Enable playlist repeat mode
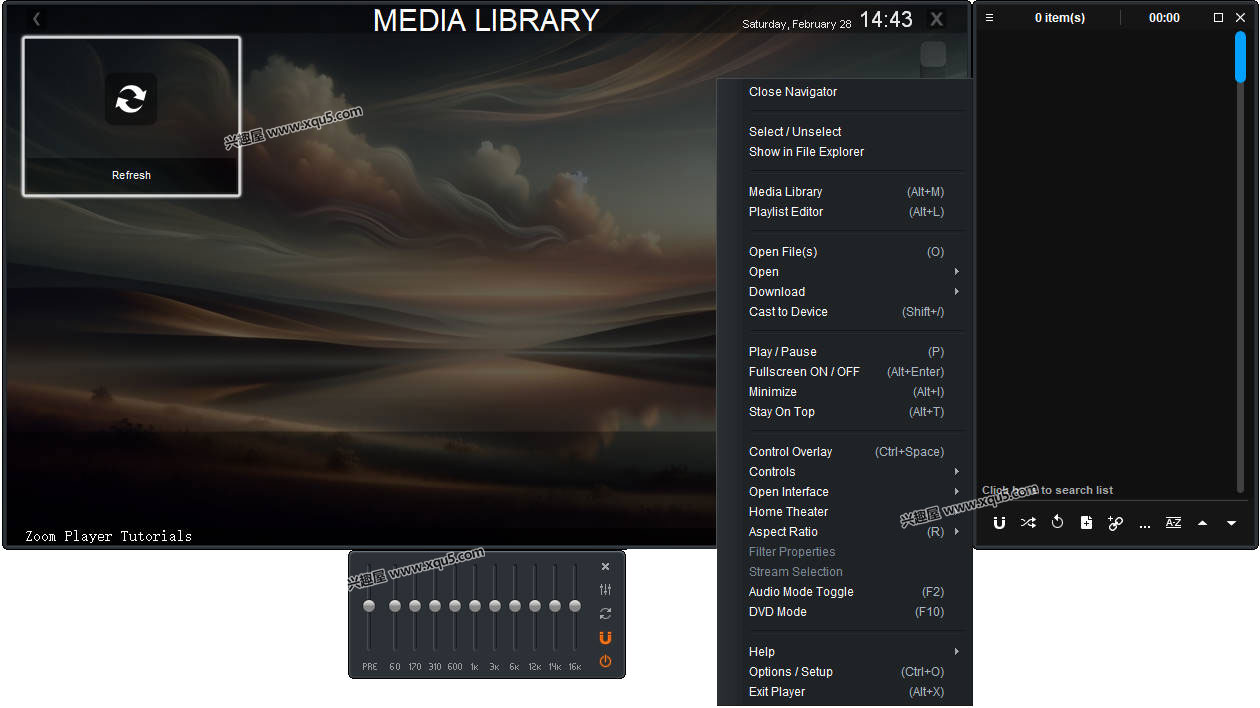This screenshot has width=1260, height=708. pyautogui.click(x=1057, y=522)
